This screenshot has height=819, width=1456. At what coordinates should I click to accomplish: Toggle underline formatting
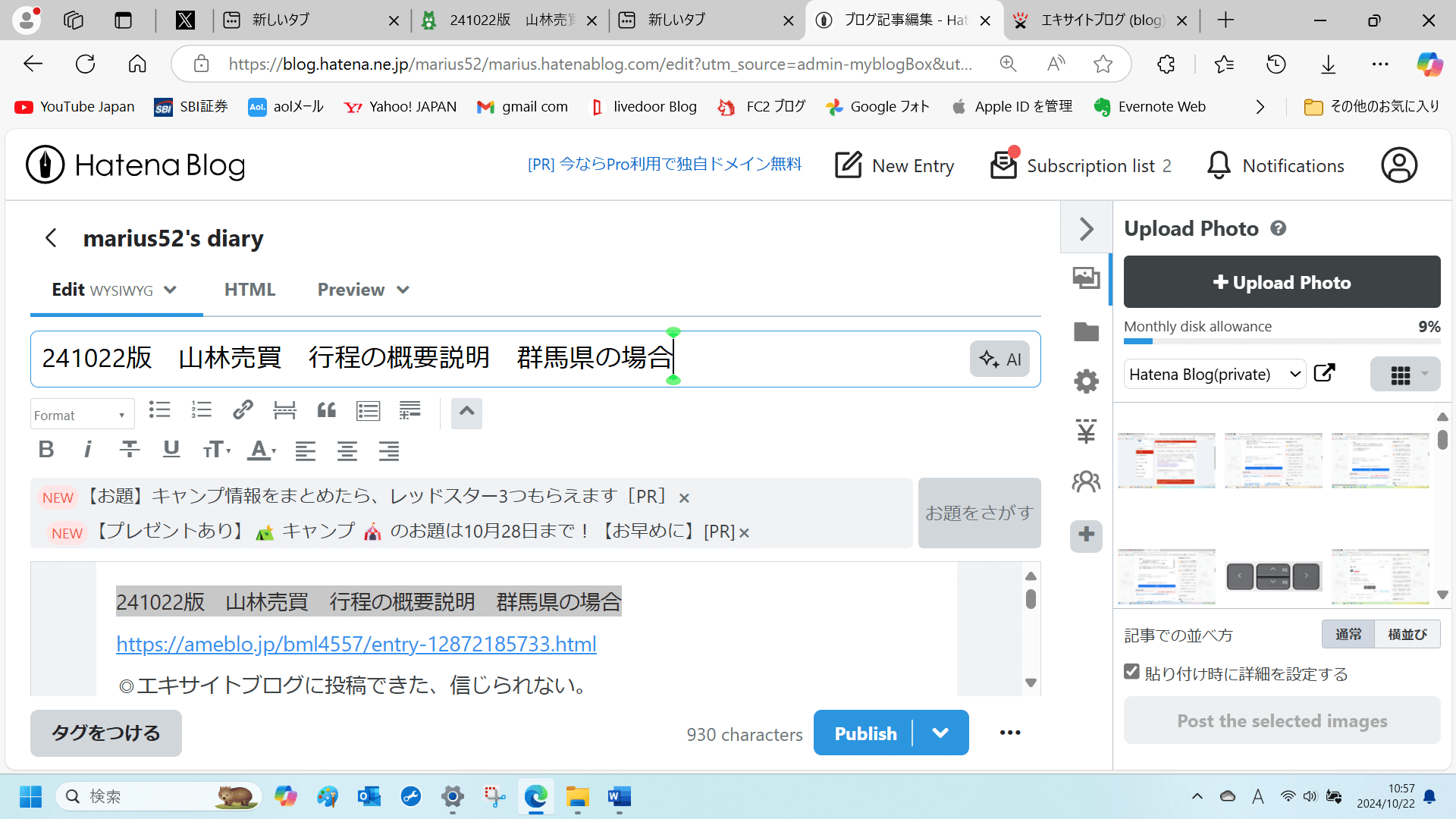click(x=171, y=450)
